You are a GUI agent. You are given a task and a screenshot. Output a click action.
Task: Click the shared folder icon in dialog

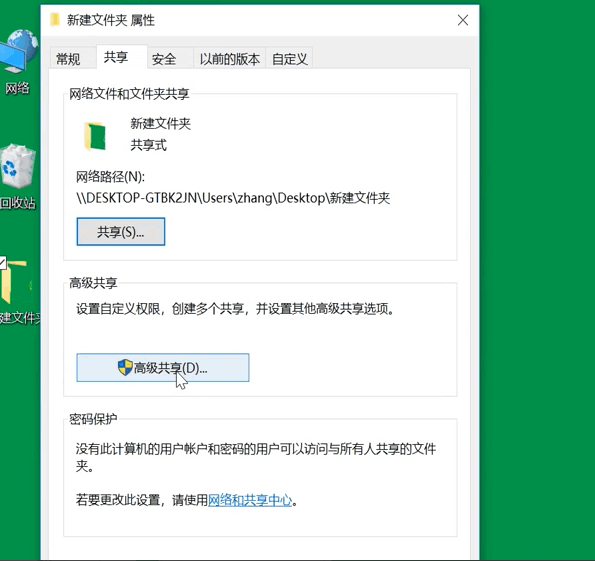pos(94,136)
